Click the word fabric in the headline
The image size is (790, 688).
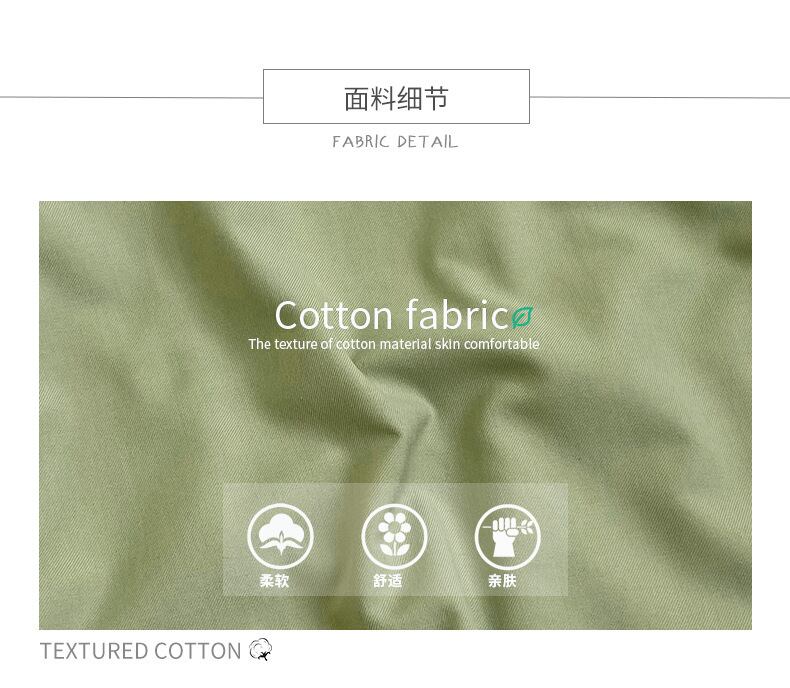[x=457, y=315]
